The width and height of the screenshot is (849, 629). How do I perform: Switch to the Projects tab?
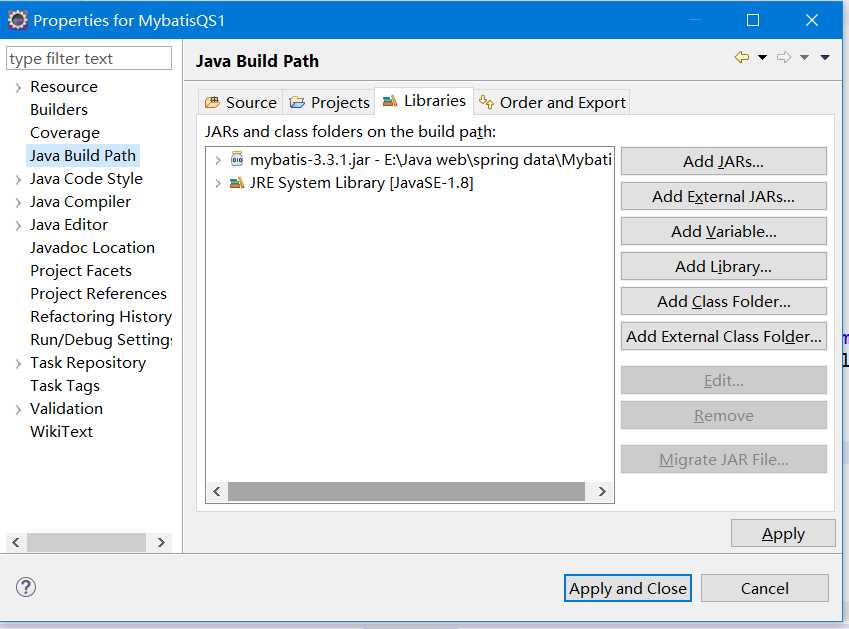coord(329,102)
